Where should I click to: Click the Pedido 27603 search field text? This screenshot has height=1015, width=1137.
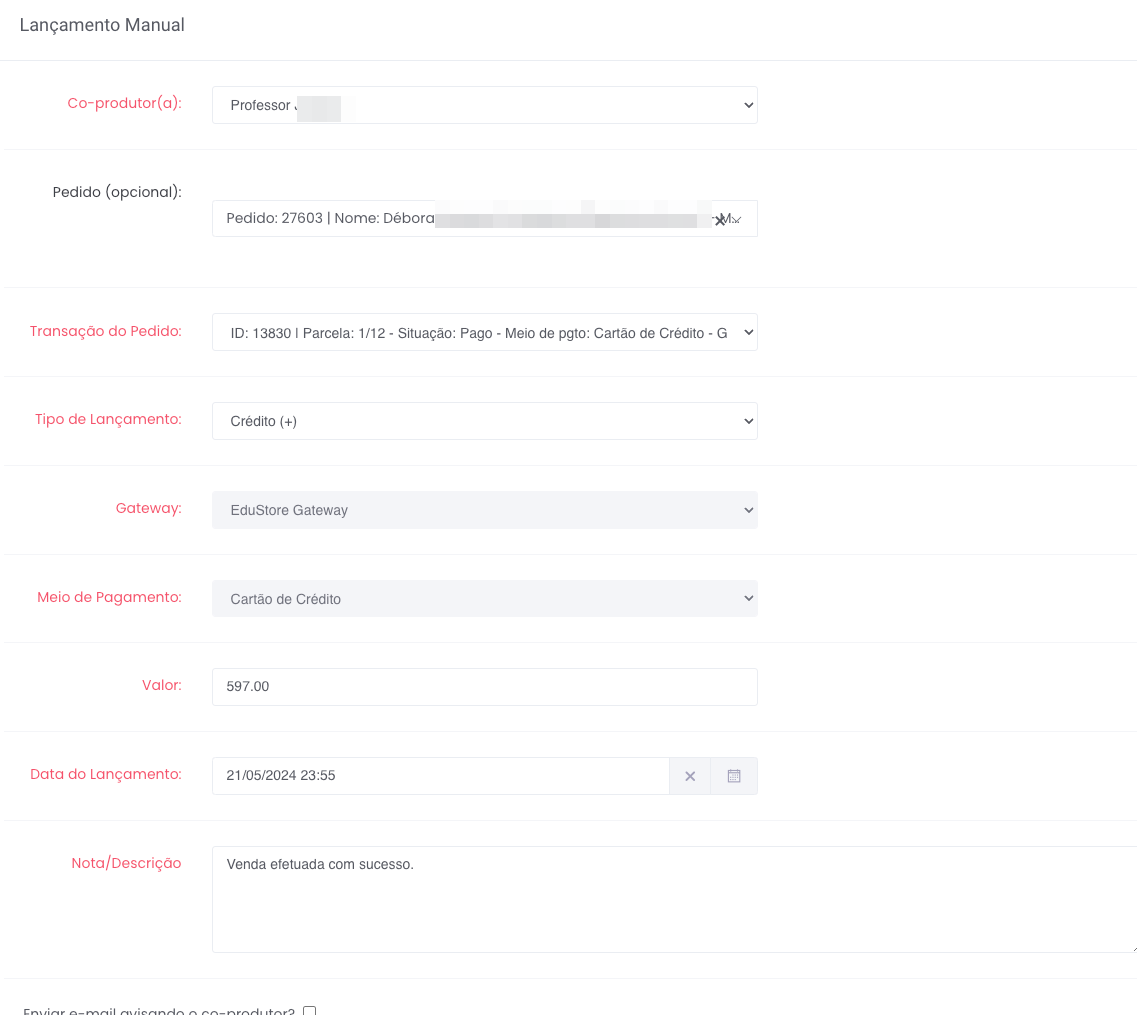coord(330,219)
